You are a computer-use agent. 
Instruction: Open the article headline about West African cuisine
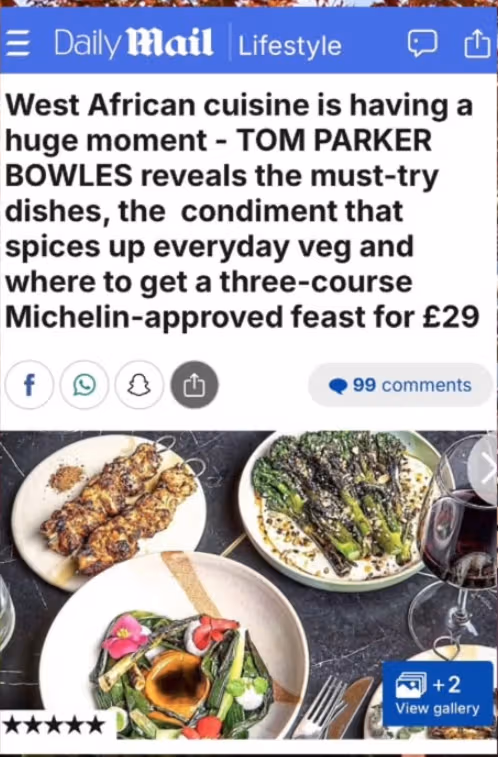(241, 211)
